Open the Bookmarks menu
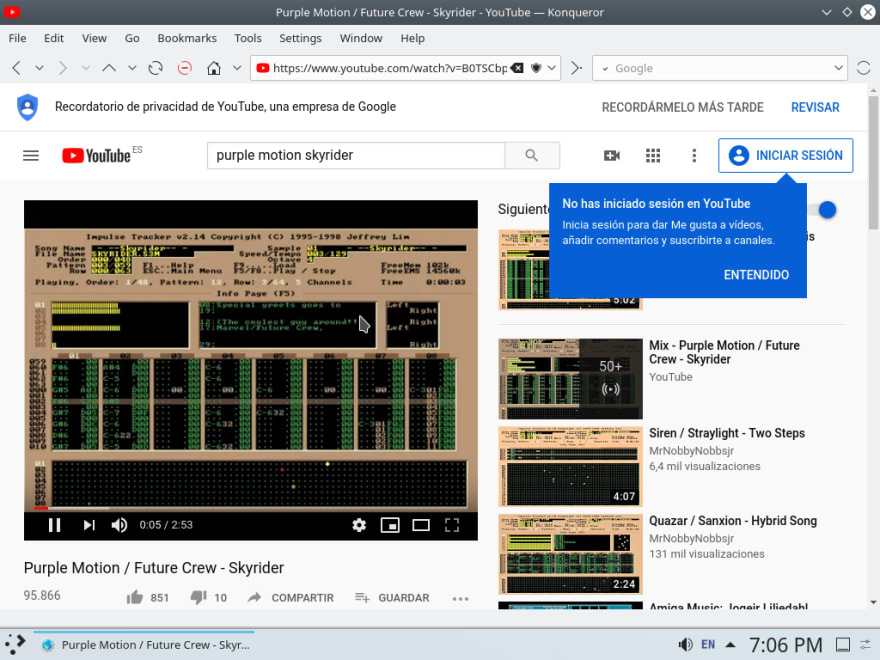The height and width of the screenshot is (660, 880). [187, 38]
